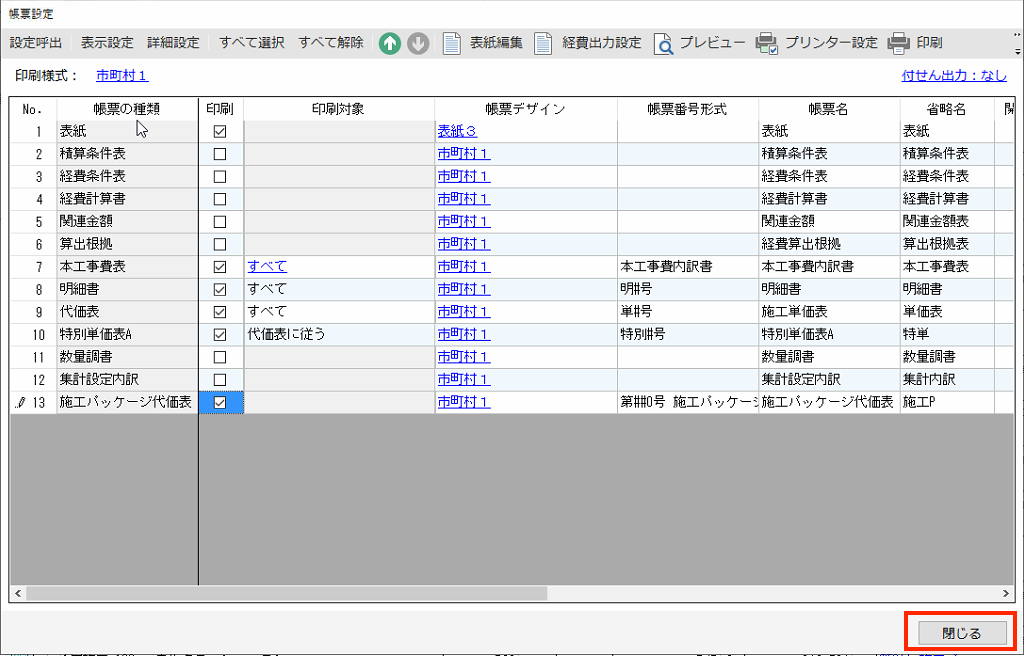This screenshot has height=656, width=1024.
Task: Open 市町村１ design link for 積算条件表
Action: point(464,154)
